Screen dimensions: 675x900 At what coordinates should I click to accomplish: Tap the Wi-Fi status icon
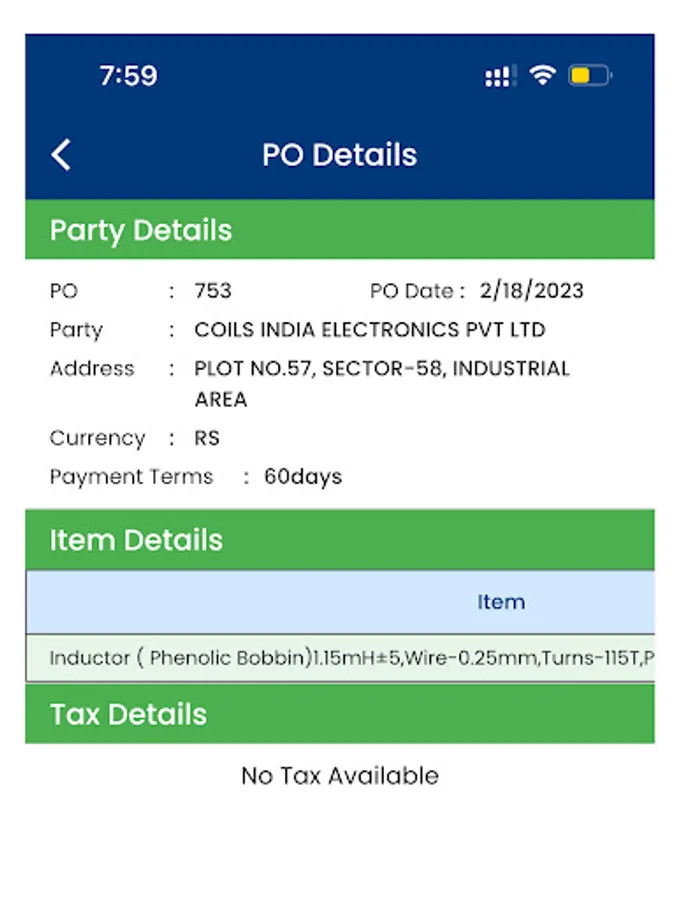(x=542, y=76)
